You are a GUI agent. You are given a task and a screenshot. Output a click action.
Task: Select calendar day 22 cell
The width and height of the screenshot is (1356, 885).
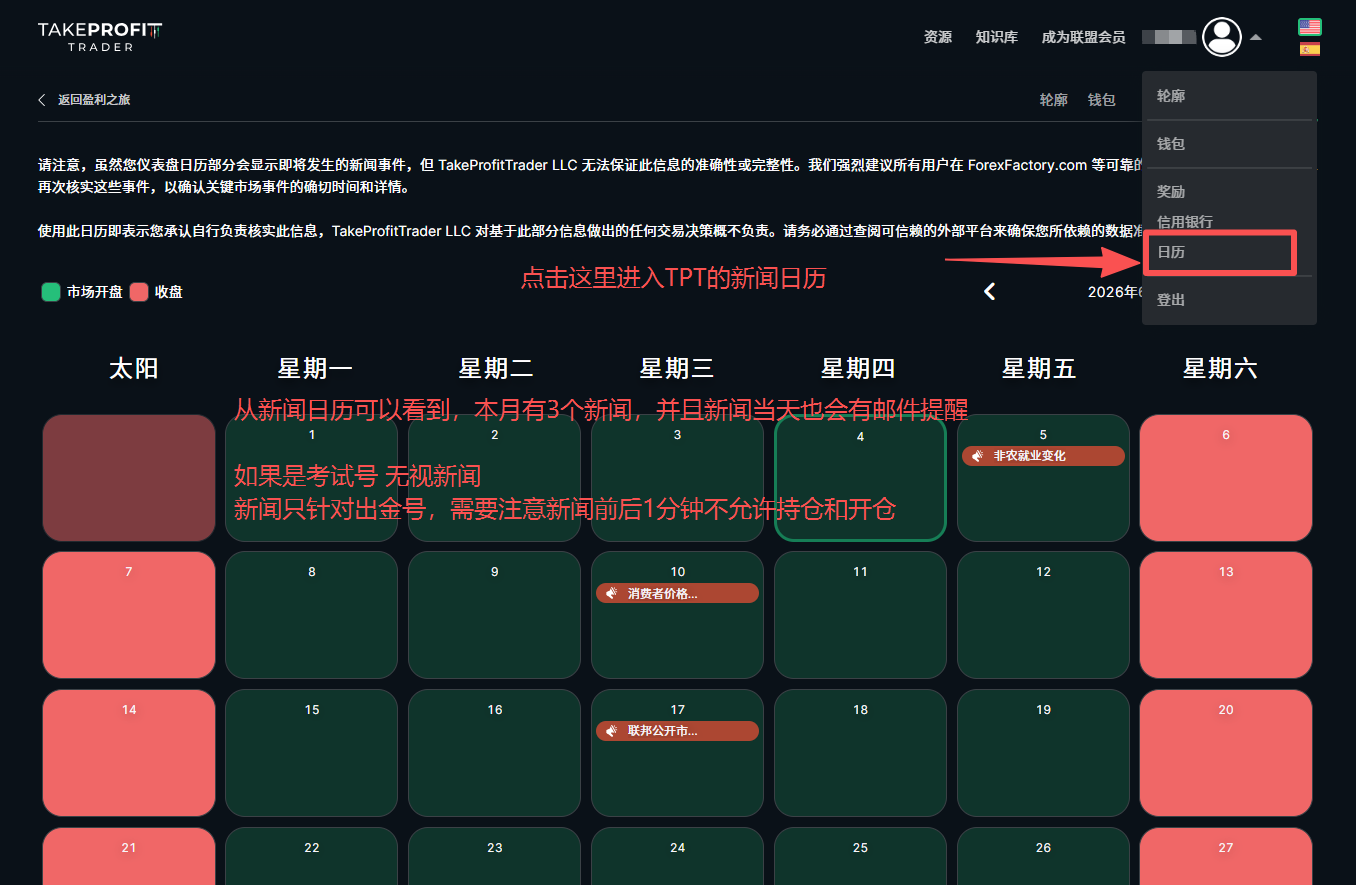coord(312,857)
